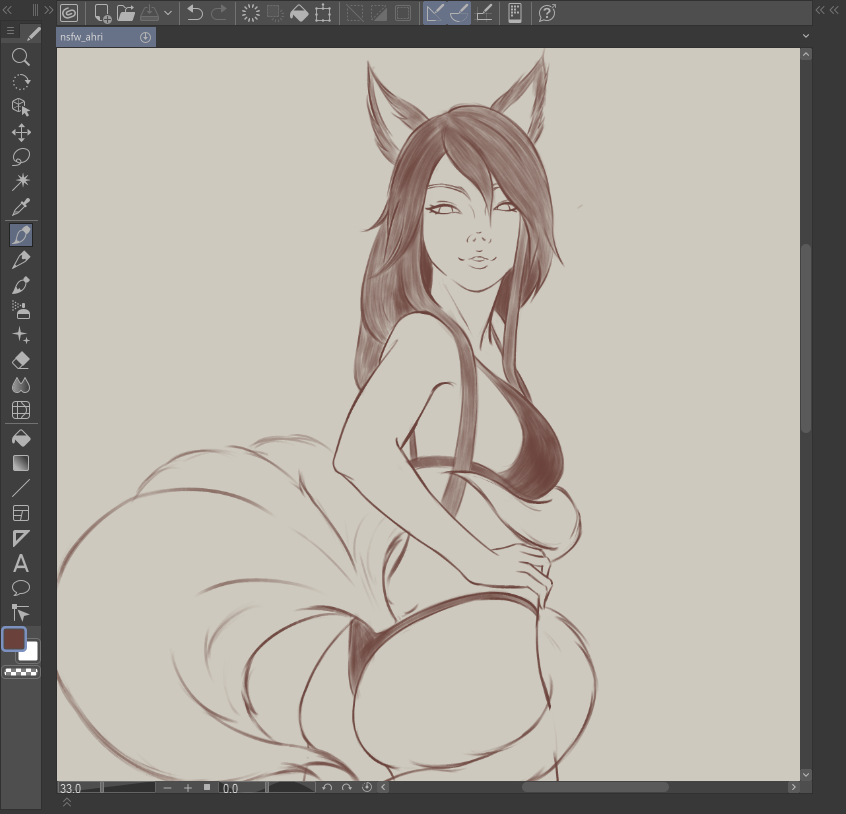This screenshot has height=814, width=846.
Task: Select the transparent color checkered swatch
Action: click(21, 672)
